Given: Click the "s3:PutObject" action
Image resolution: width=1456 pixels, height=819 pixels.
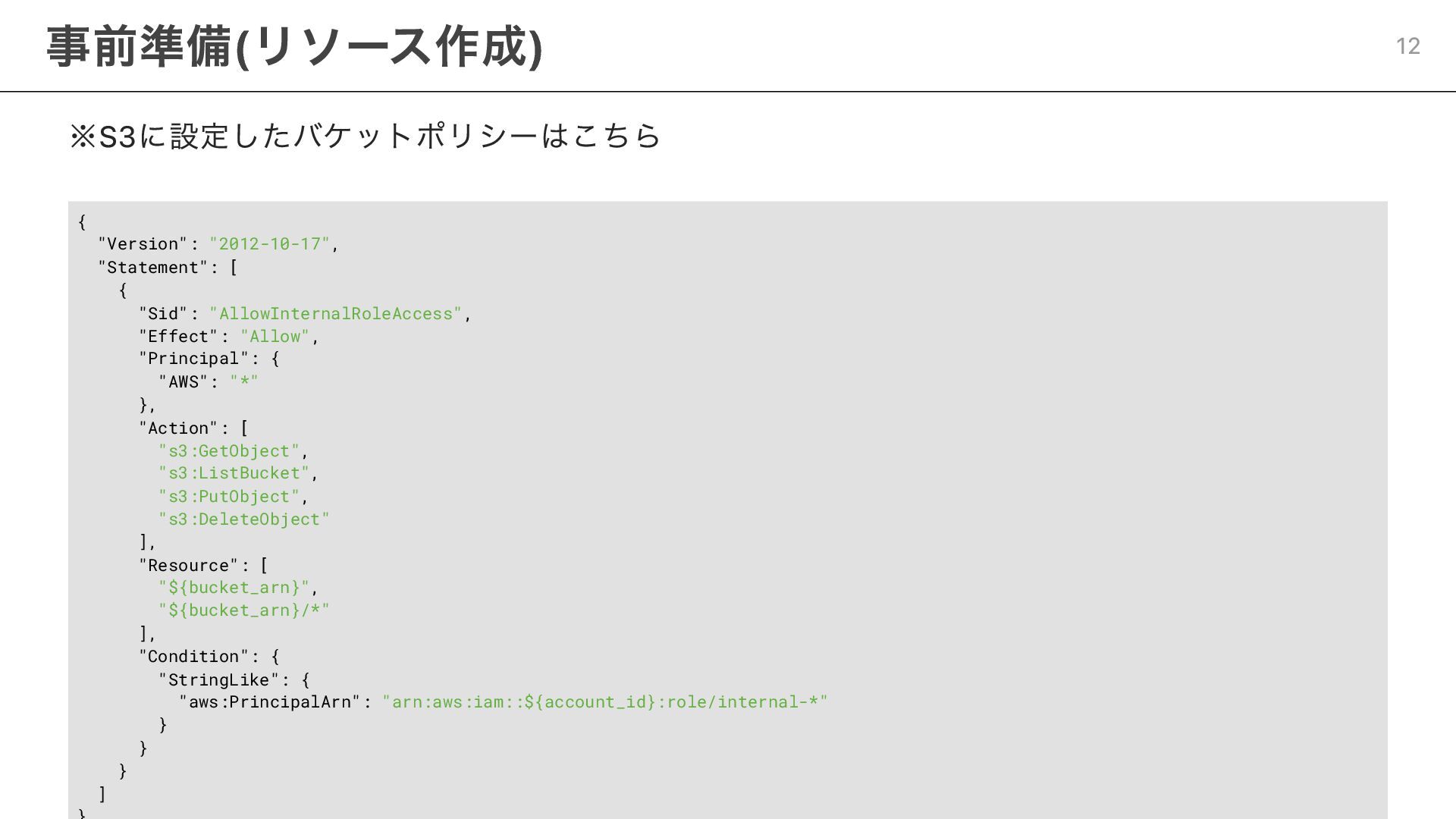Looking at the screenshot, I should [229, 497].
